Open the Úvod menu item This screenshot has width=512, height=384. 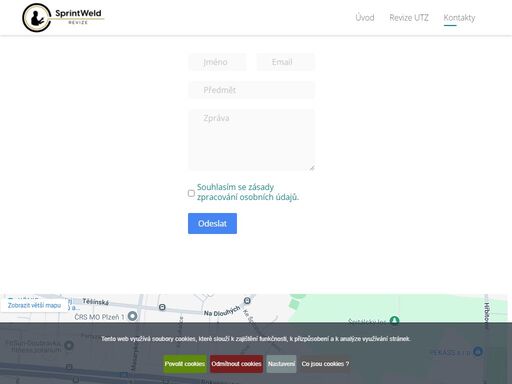[x=365, y=18]
